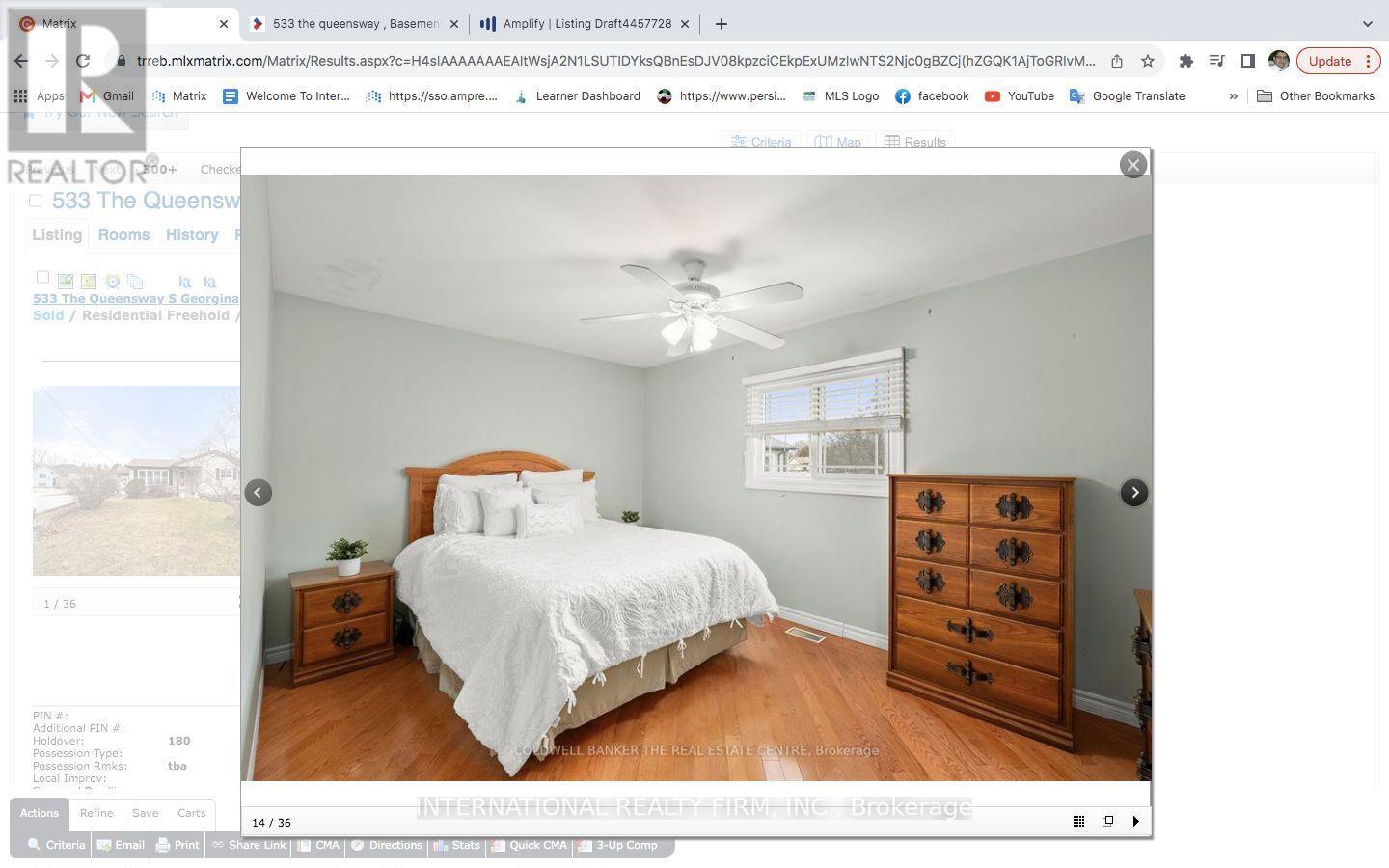Screen dimensions: 1389x868
Task: Open the Chrome profile avatar
Action: pyautogui.click(x=1279, y=61)
